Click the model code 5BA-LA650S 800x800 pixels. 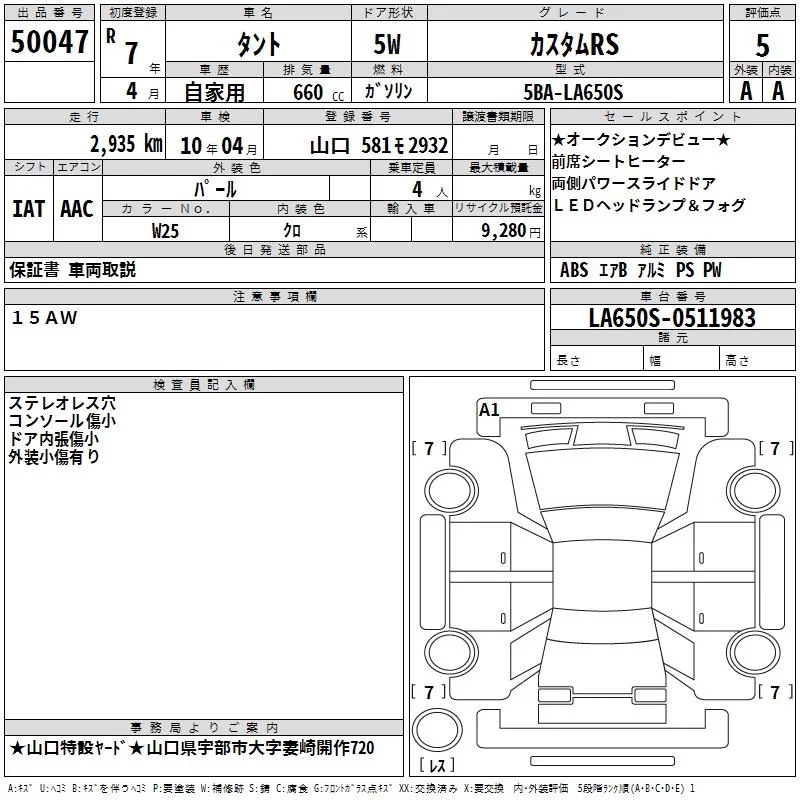pyautogui.click(x=573, y=92)
